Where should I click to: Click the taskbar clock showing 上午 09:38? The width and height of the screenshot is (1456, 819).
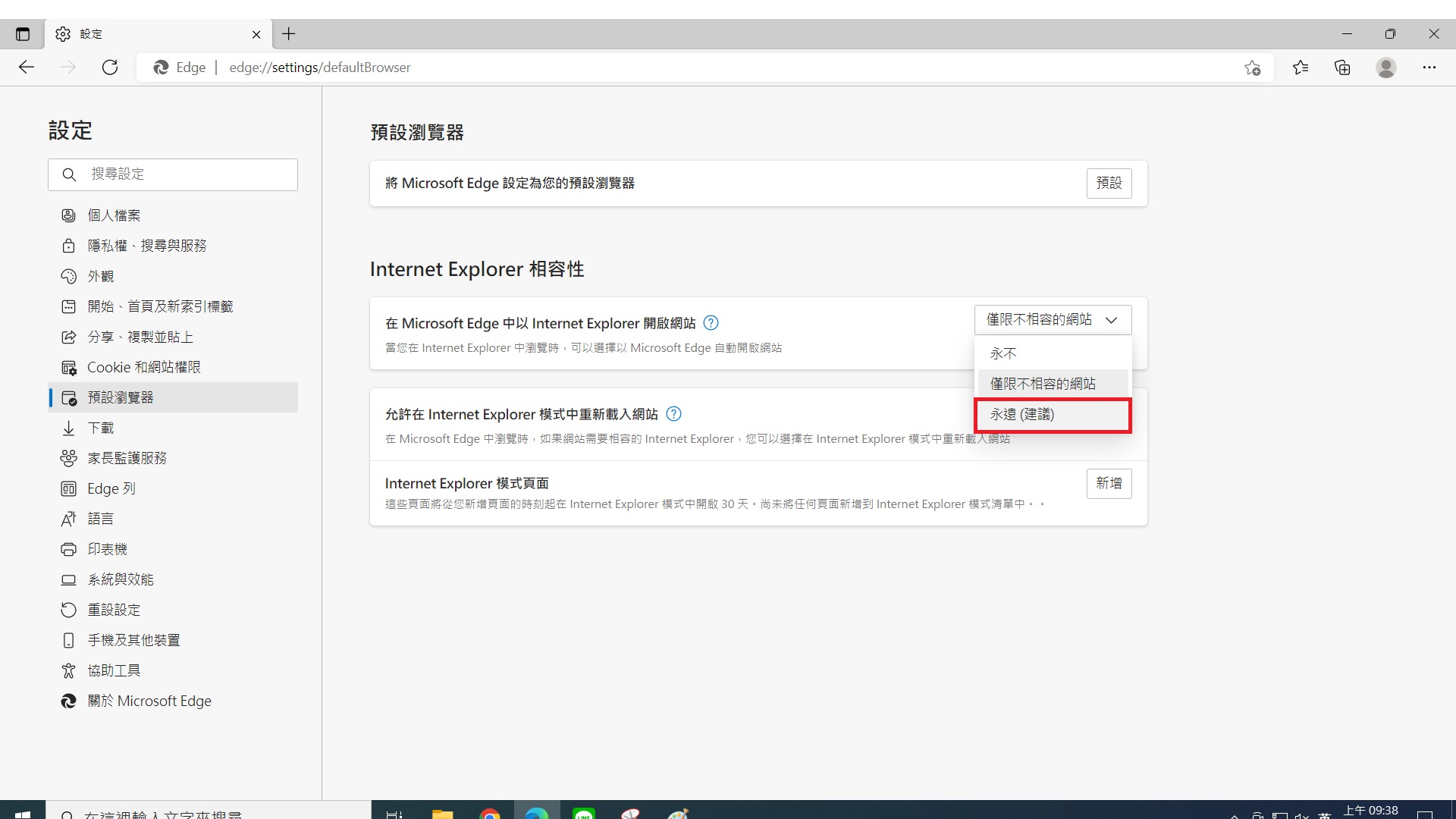point(1370,811)
